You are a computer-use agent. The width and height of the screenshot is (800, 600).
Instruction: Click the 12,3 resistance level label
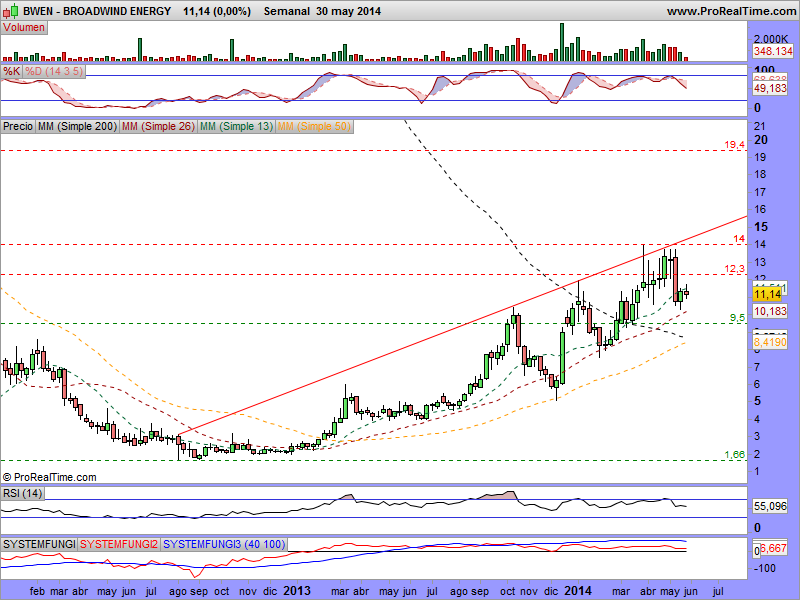click(735, 269)
